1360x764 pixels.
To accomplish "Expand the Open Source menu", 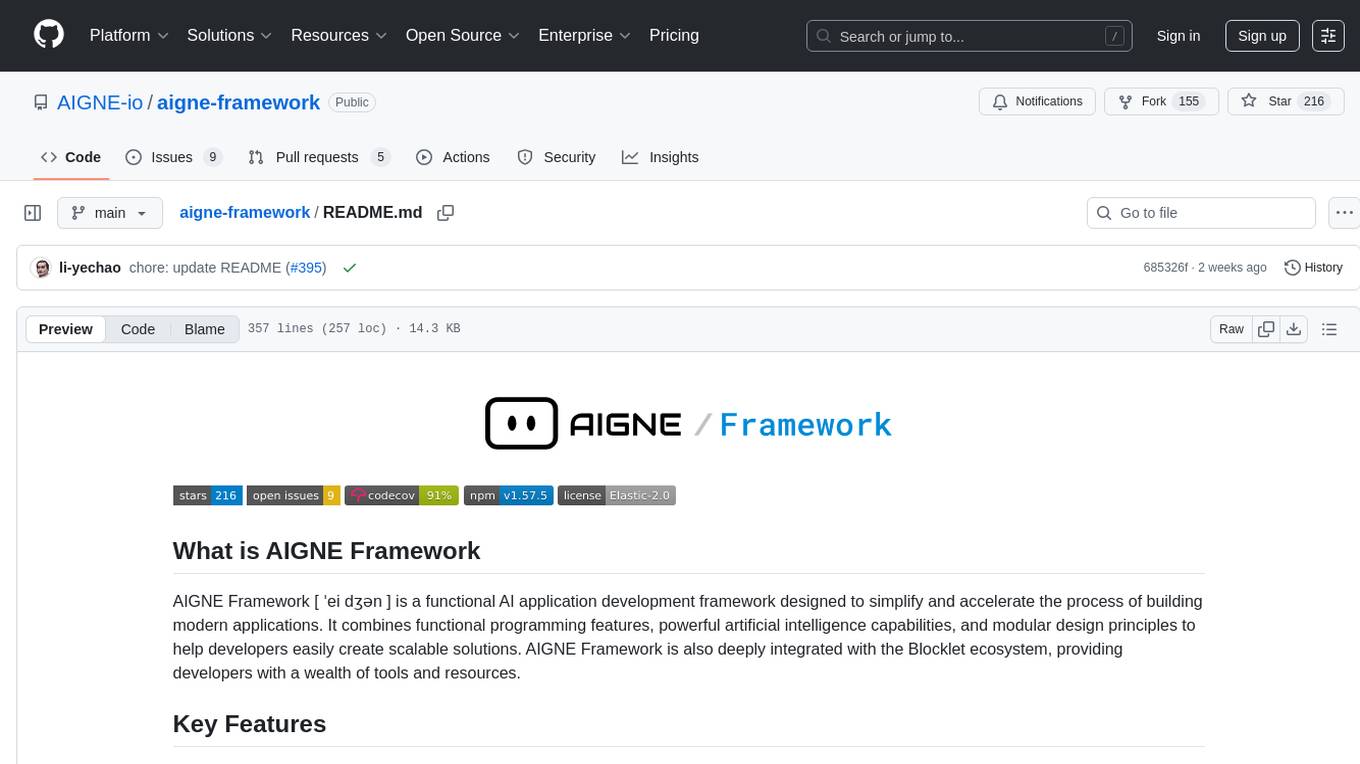I will [x=462, y=35].
